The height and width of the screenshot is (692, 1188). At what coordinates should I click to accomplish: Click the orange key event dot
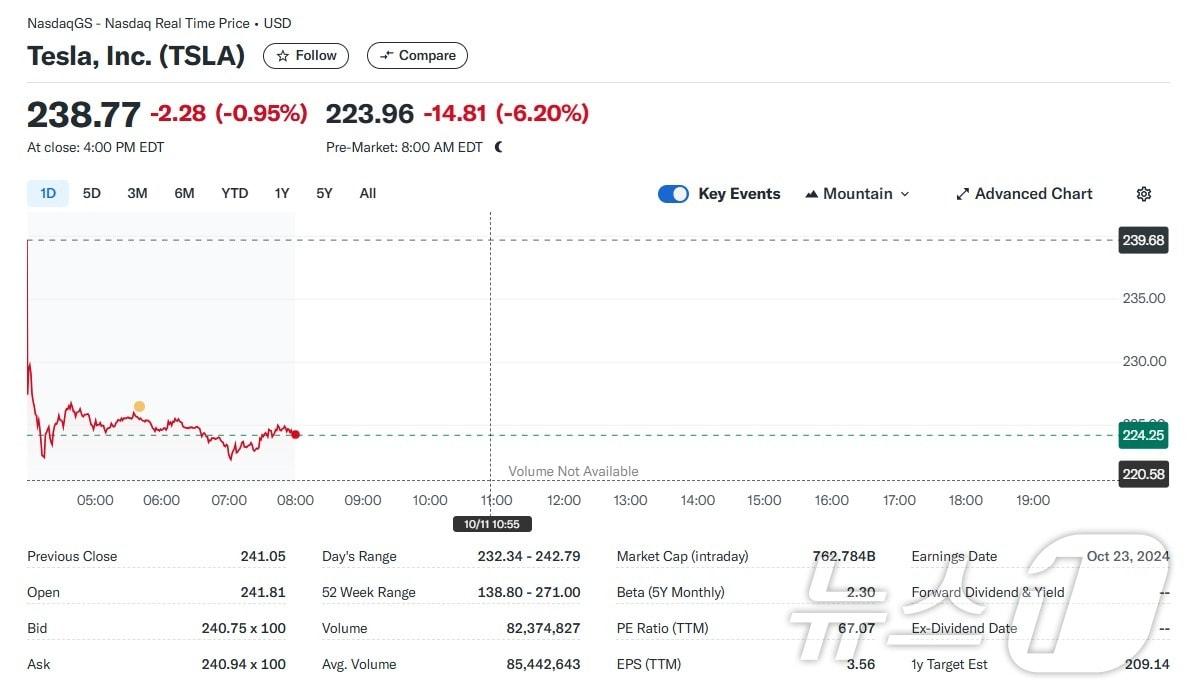139,406
